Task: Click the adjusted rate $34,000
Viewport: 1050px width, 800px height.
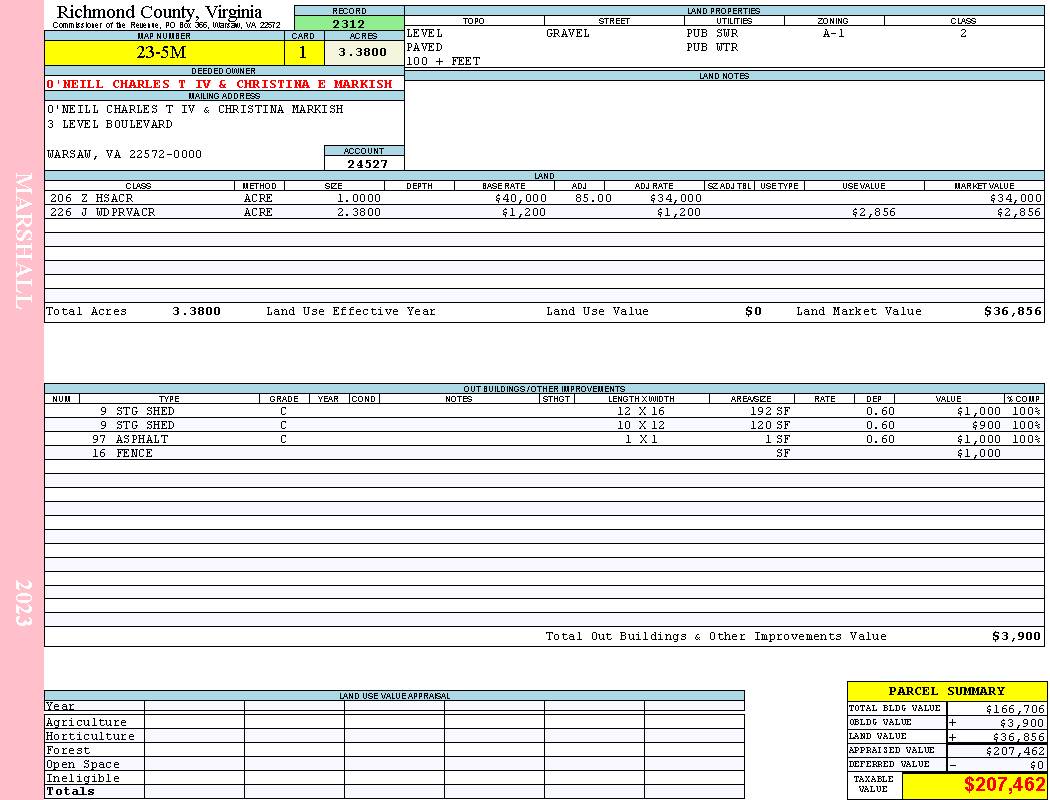Action: [676, 198]
